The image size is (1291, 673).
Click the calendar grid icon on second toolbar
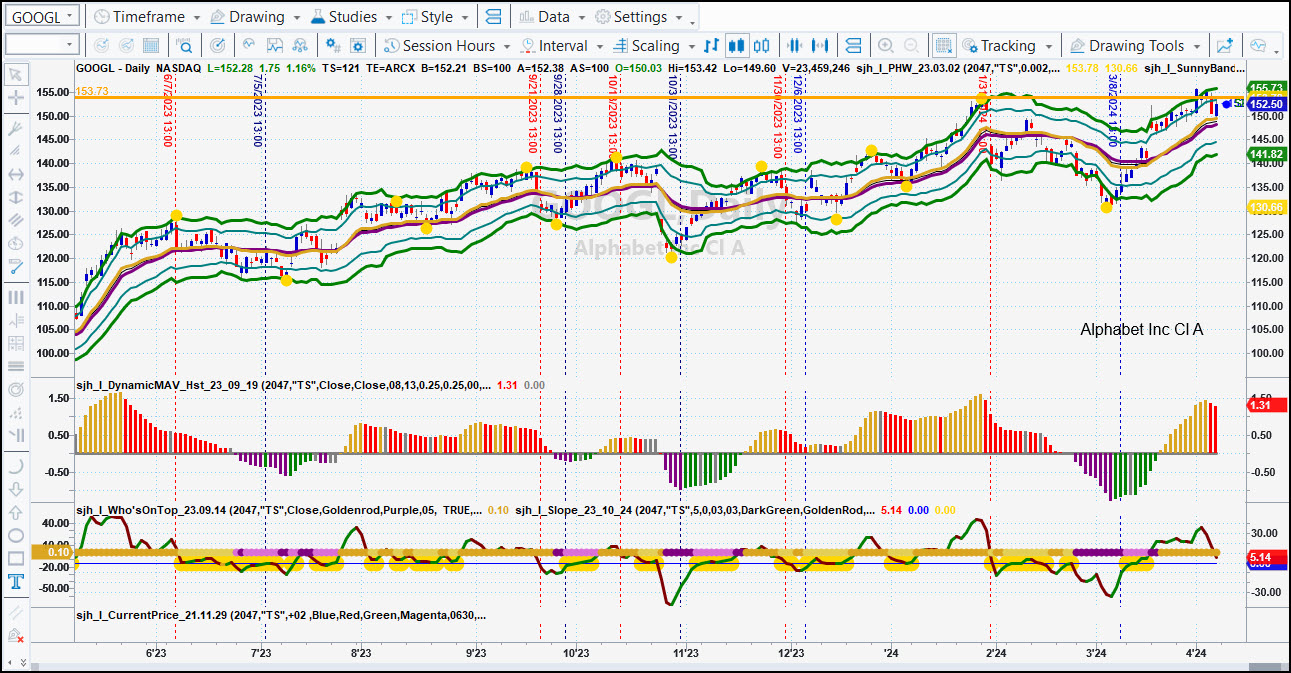tap(151, 45)
